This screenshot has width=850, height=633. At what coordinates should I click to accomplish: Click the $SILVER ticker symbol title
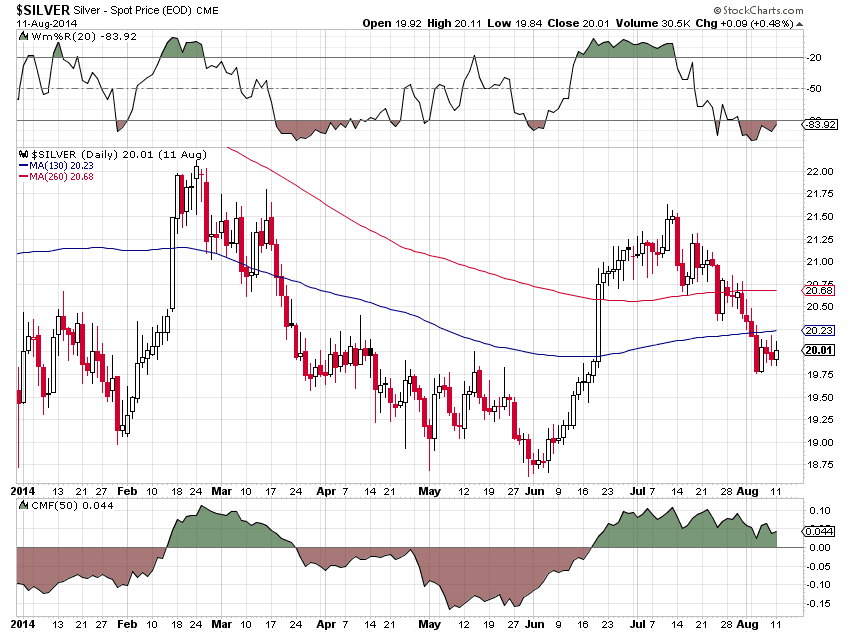(43, 10)
